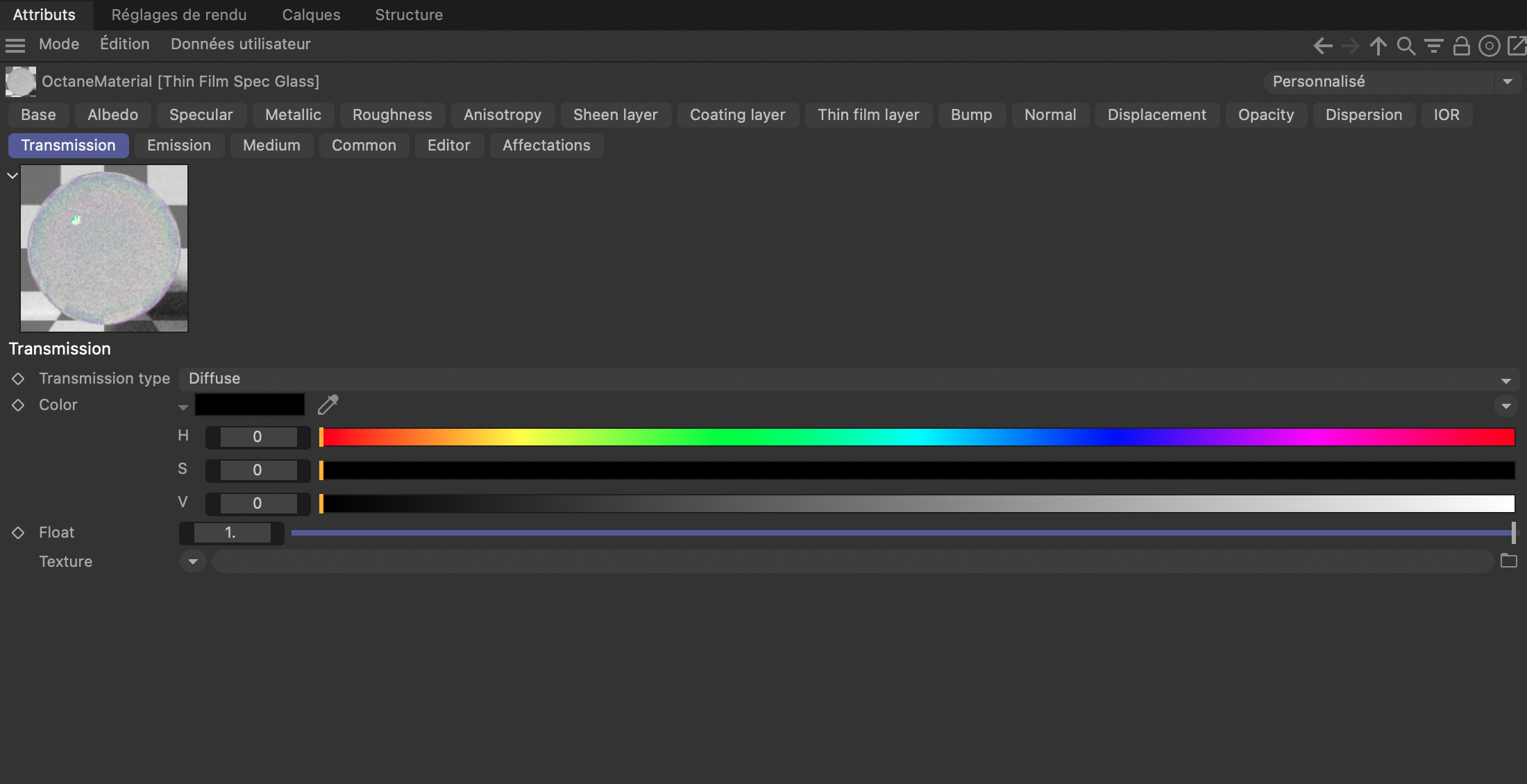Open the Transmission type dropdown
1527x784 pixels.
(x=848, y=379)
